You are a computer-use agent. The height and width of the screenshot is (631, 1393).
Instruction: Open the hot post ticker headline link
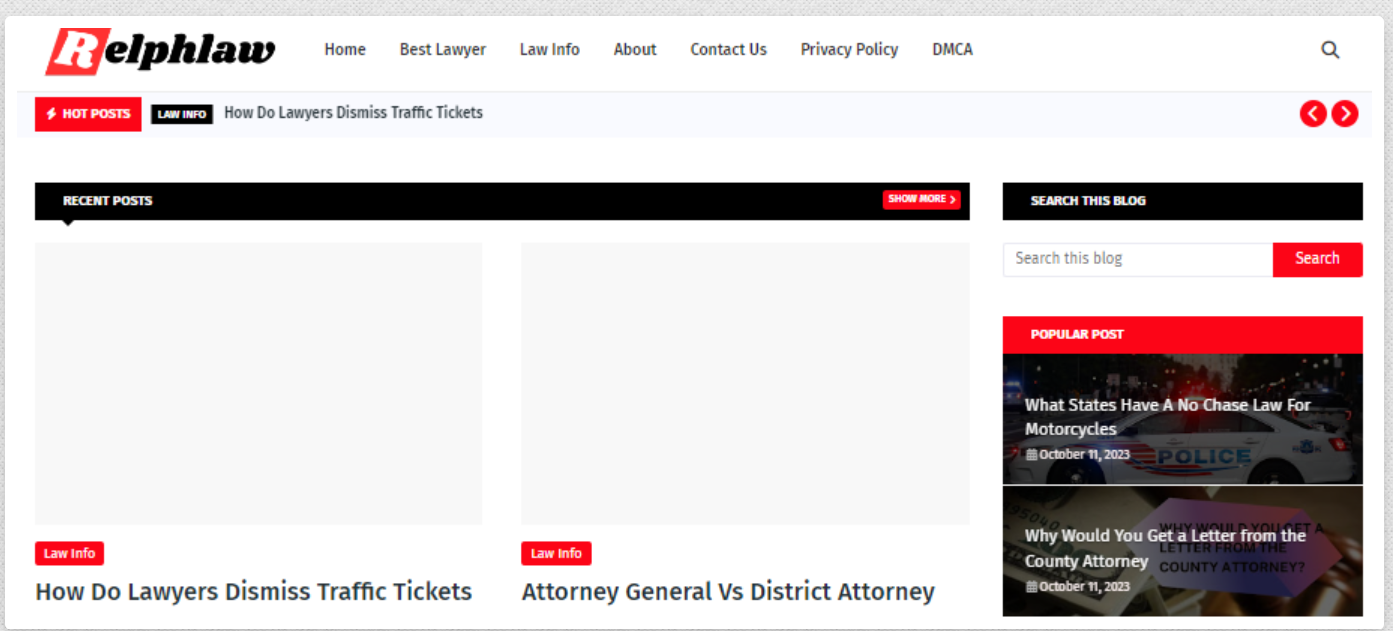(x=353, y=113)
